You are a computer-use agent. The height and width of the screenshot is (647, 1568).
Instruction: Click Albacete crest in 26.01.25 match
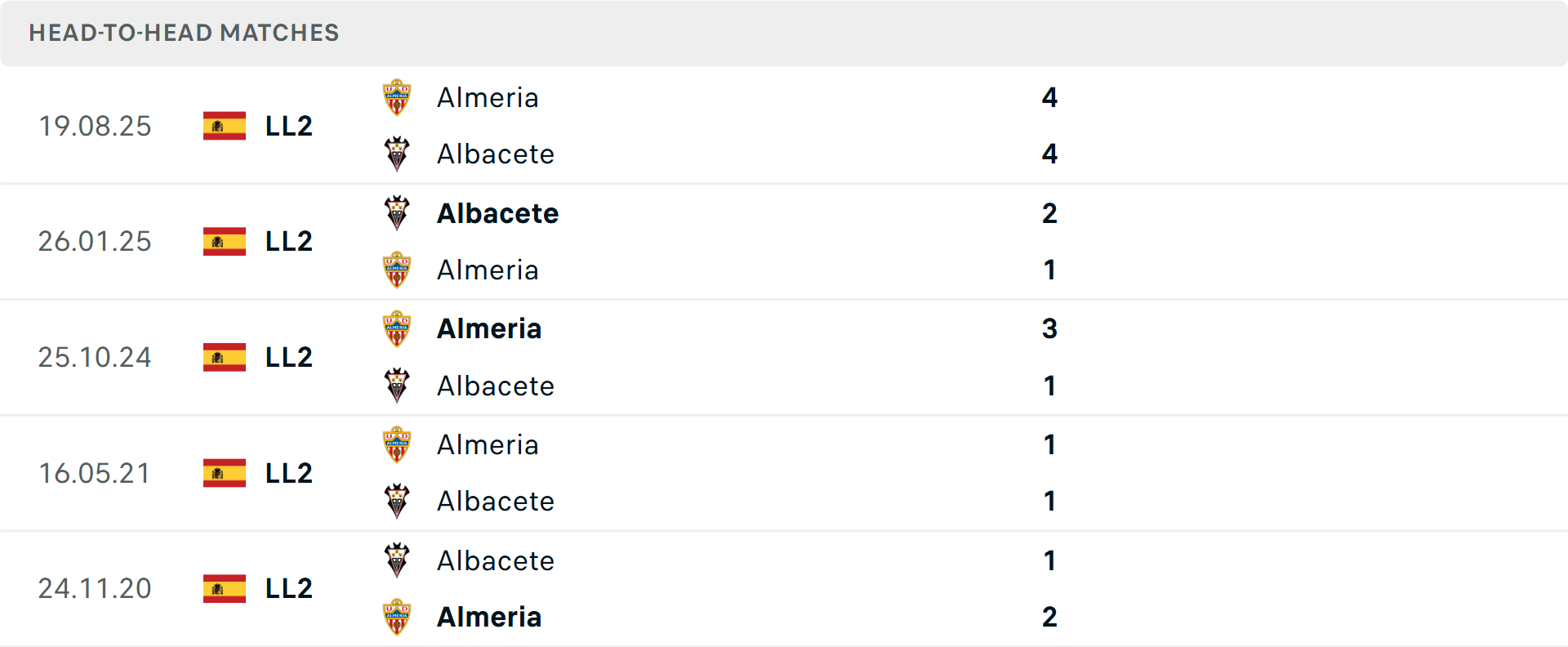[397, 213]
